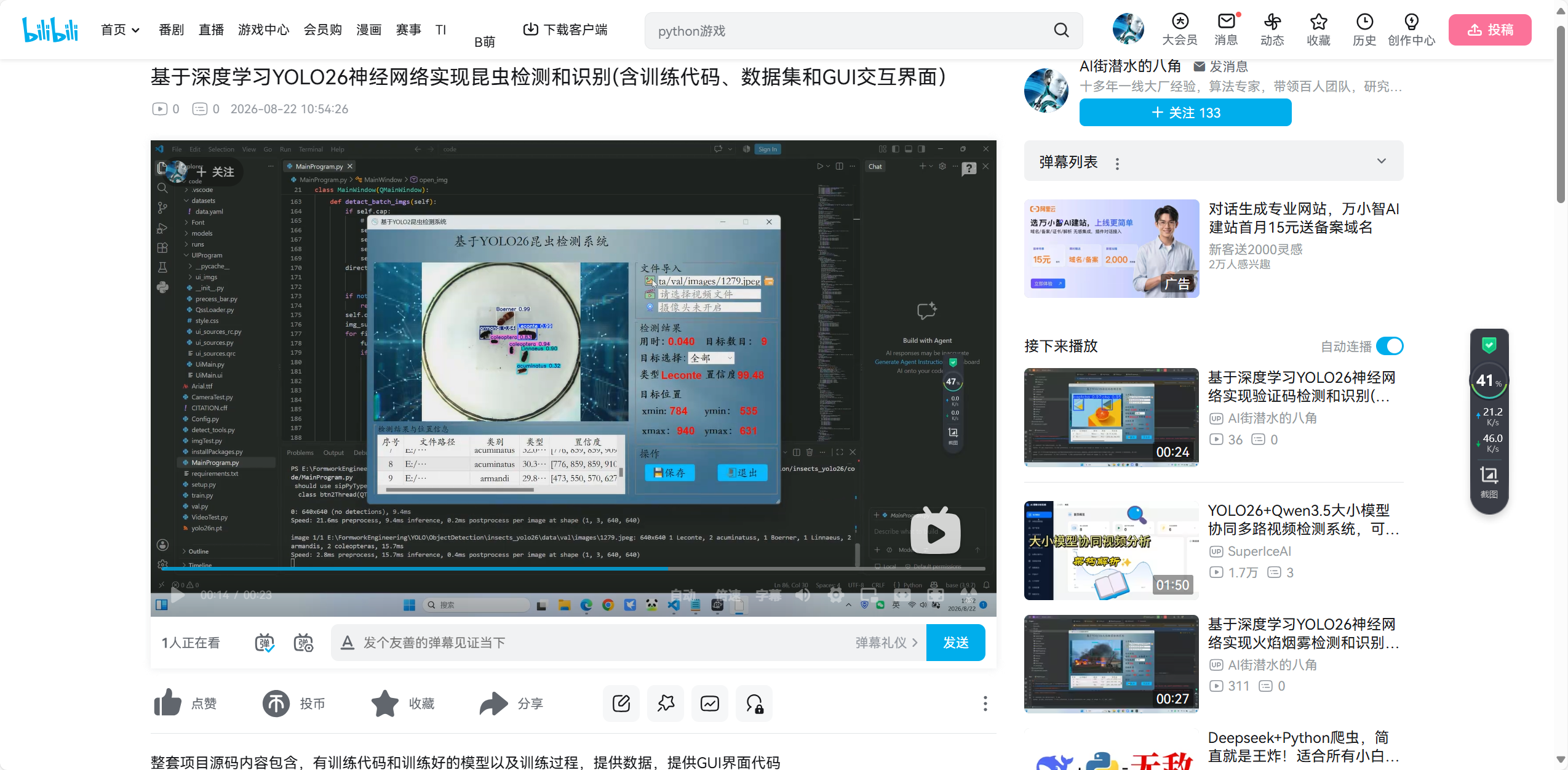Click the danmaku font style A icon
The width and height of the screenshot is (1568, 770).
coord(348,643)
